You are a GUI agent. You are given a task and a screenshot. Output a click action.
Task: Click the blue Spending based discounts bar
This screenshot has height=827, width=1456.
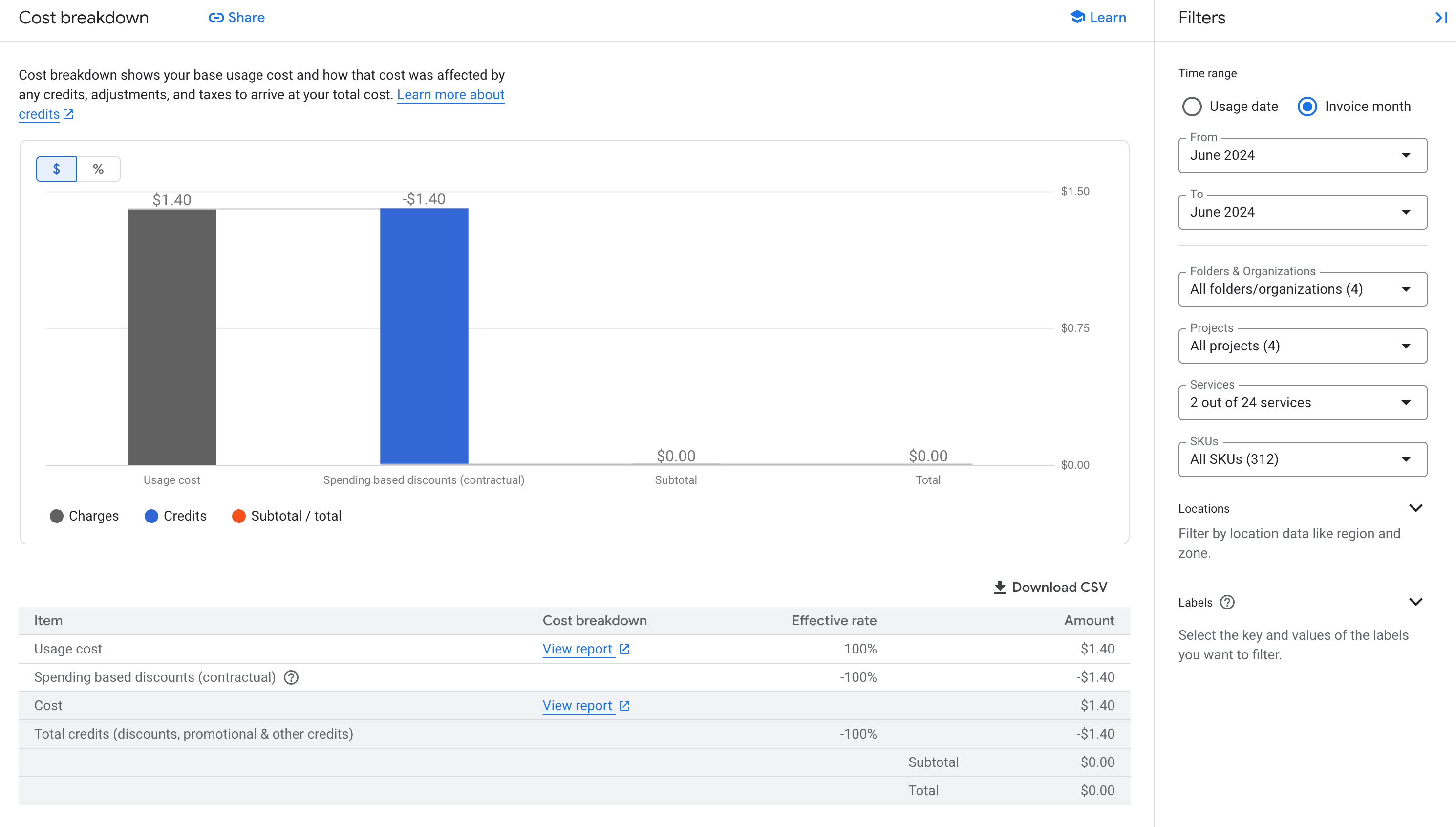tap(424, 336)
